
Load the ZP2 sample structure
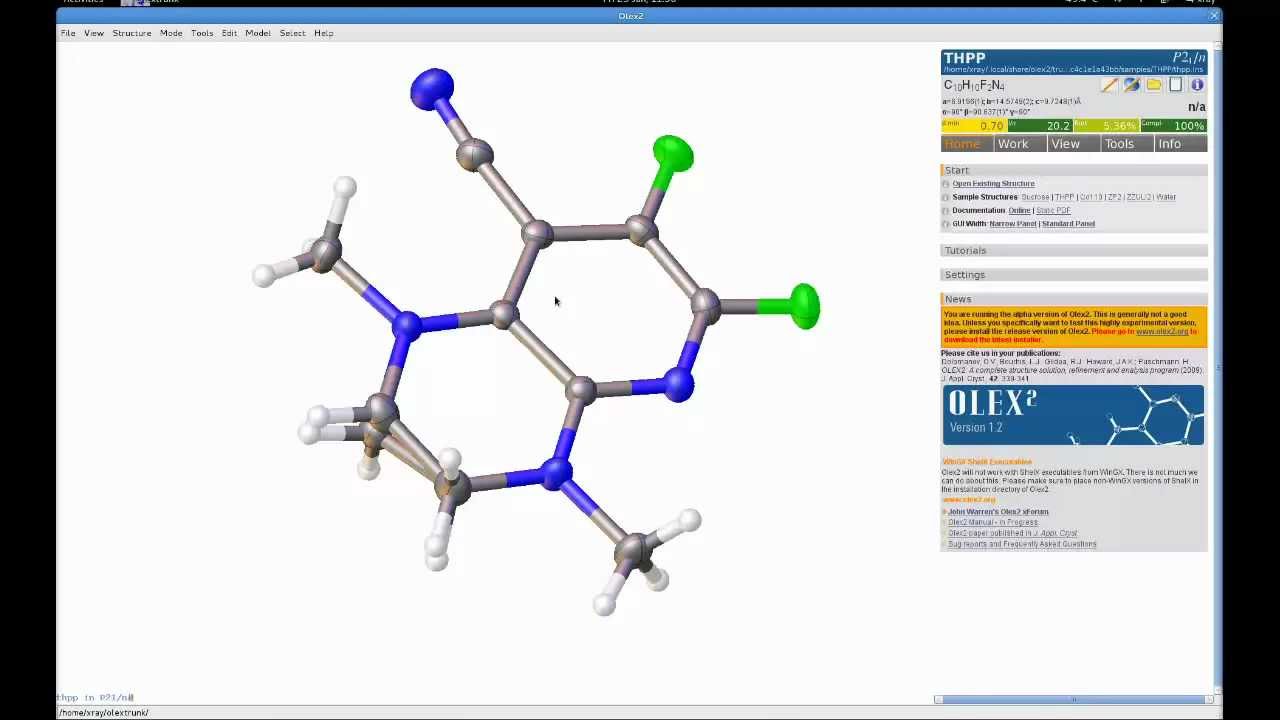1114,197
